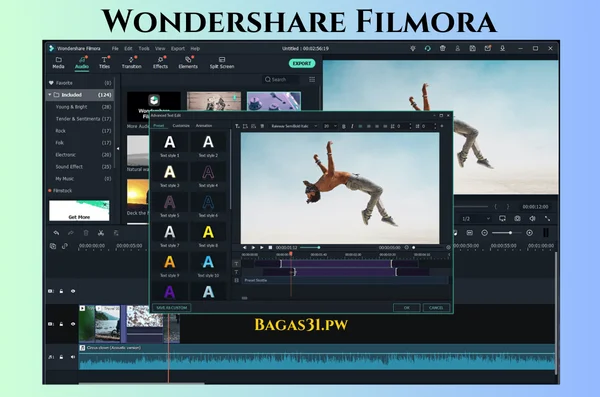Click the green EXPORT button
This screenshot has width=600, height=397.
point(302,63)
